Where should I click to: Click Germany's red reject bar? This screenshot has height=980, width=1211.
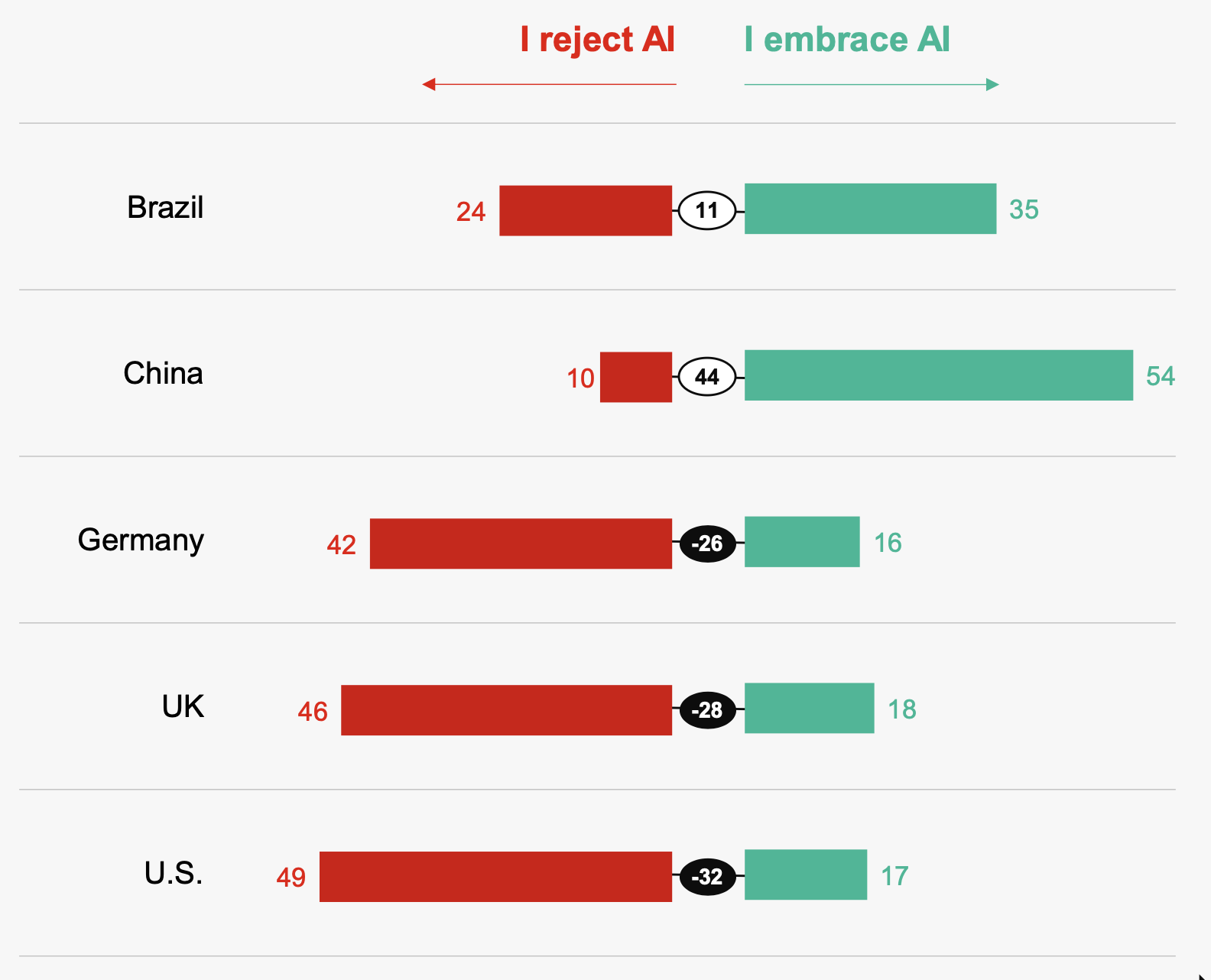[x=521, y=544]
